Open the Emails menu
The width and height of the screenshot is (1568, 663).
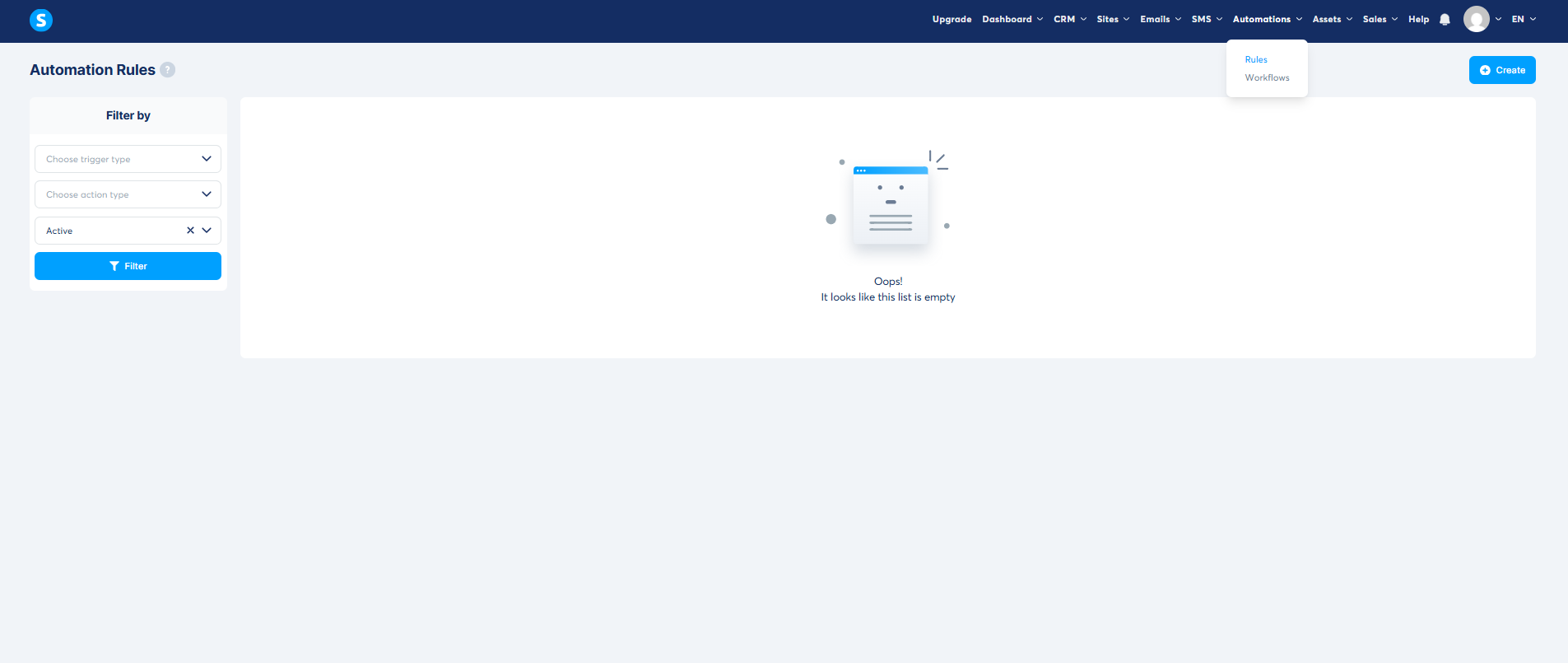pos(1160,19)
